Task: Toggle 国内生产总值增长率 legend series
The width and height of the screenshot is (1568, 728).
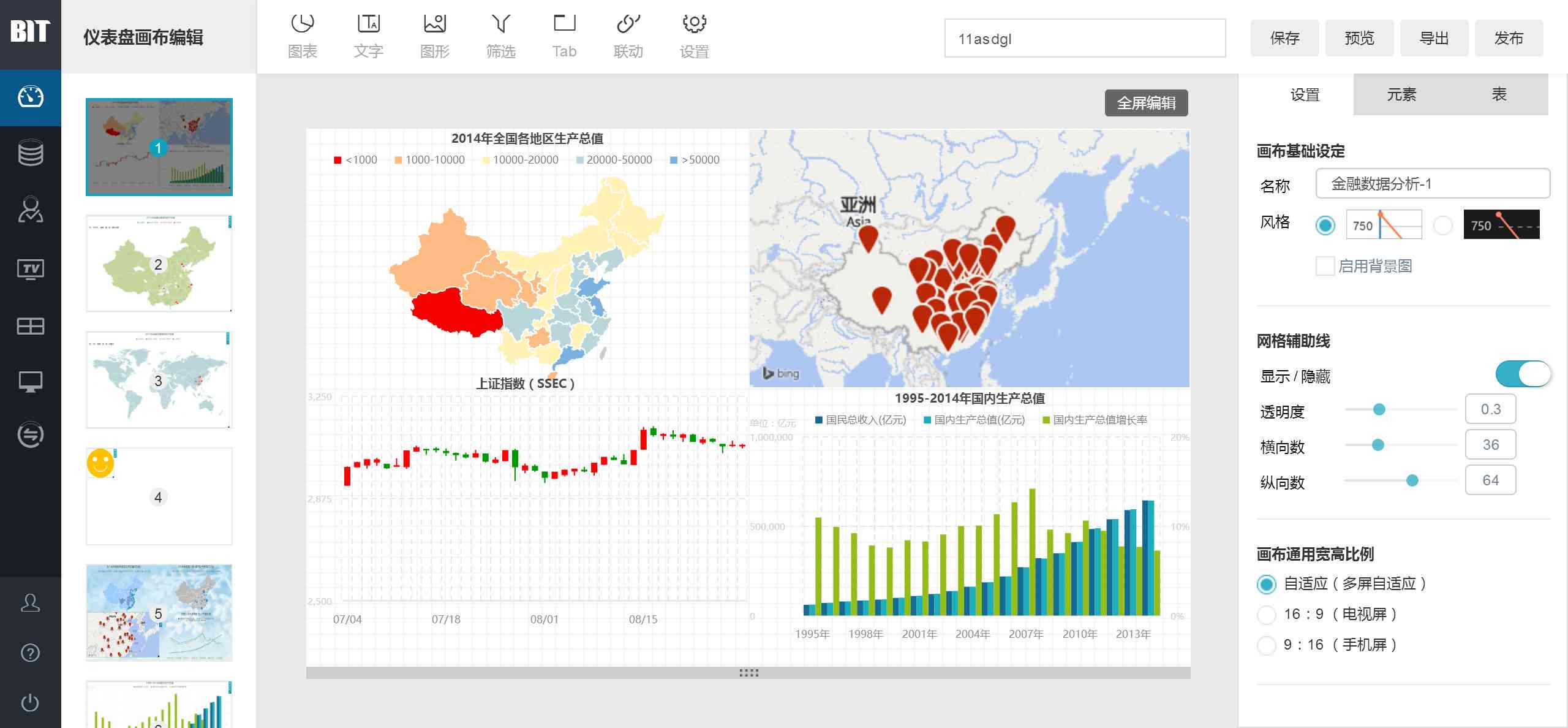Action: click(1095, 420)
